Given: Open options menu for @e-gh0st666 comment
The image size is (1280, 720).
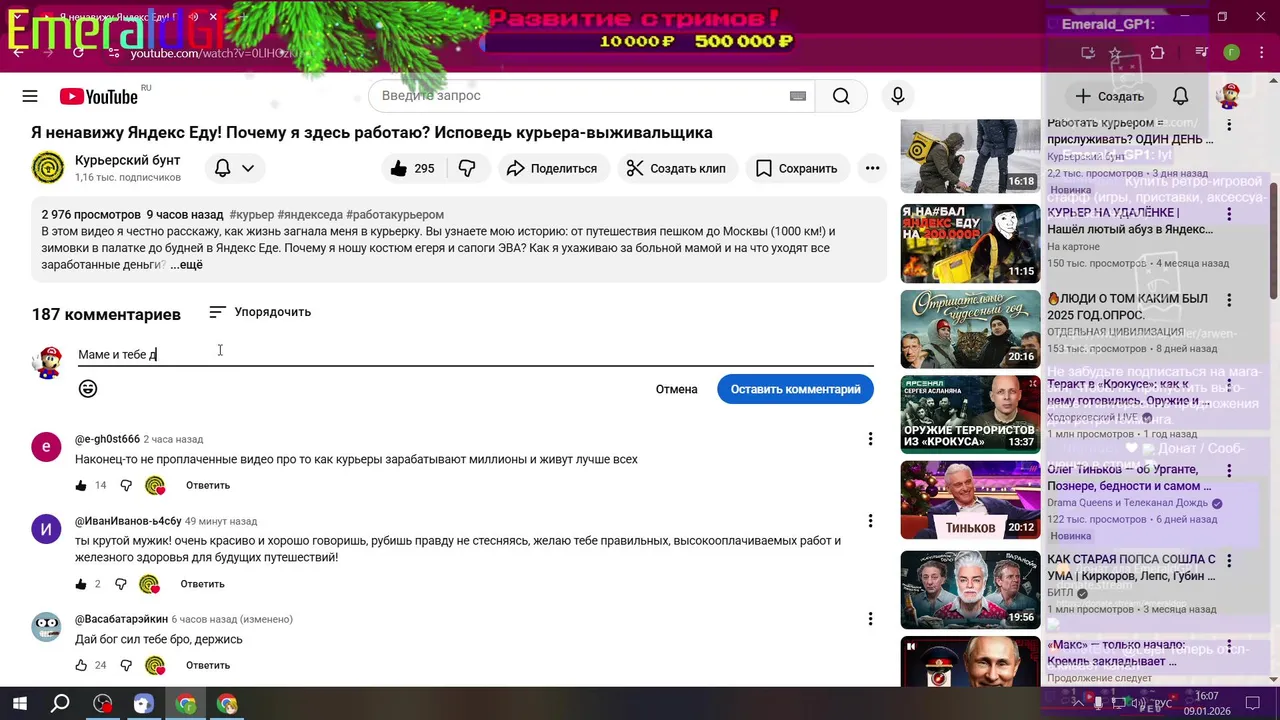Looking at the screenshot, I should [870, 439].
